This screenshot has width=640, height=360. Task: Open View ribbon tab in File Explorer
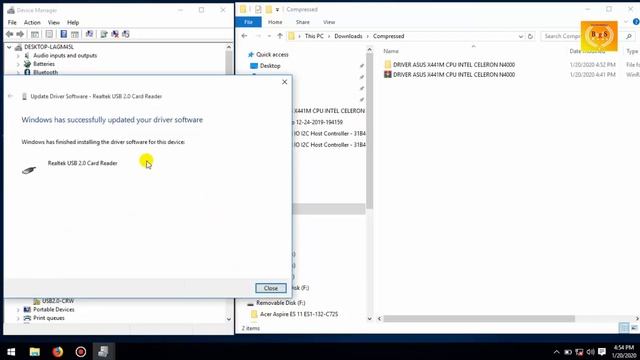coord(329,22)
